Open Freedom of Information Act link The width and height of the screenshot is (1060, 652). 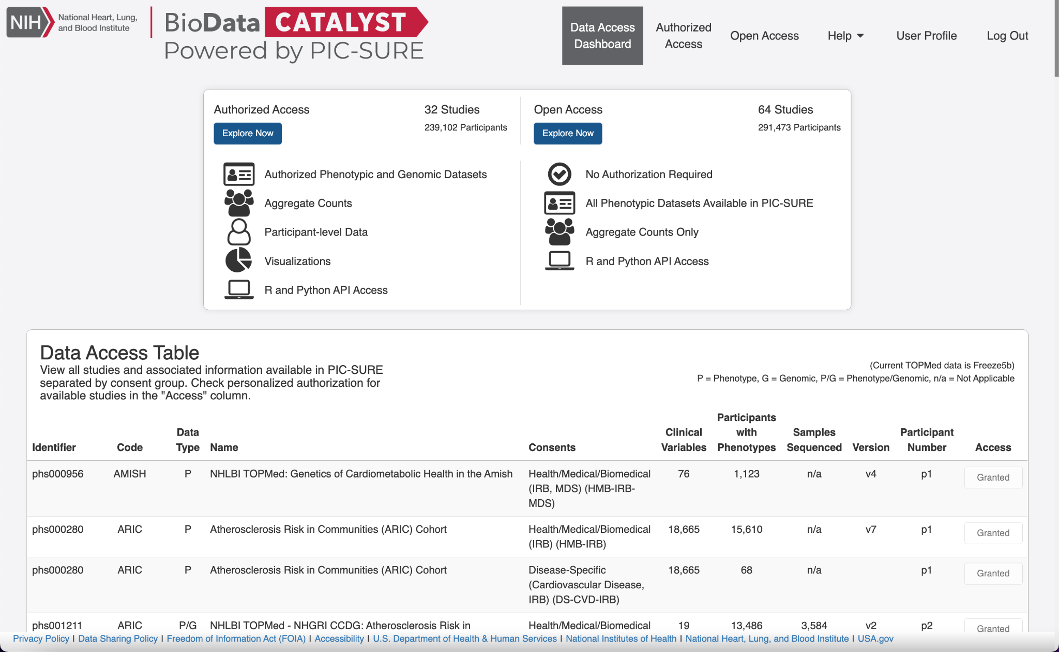coord(236,639)
